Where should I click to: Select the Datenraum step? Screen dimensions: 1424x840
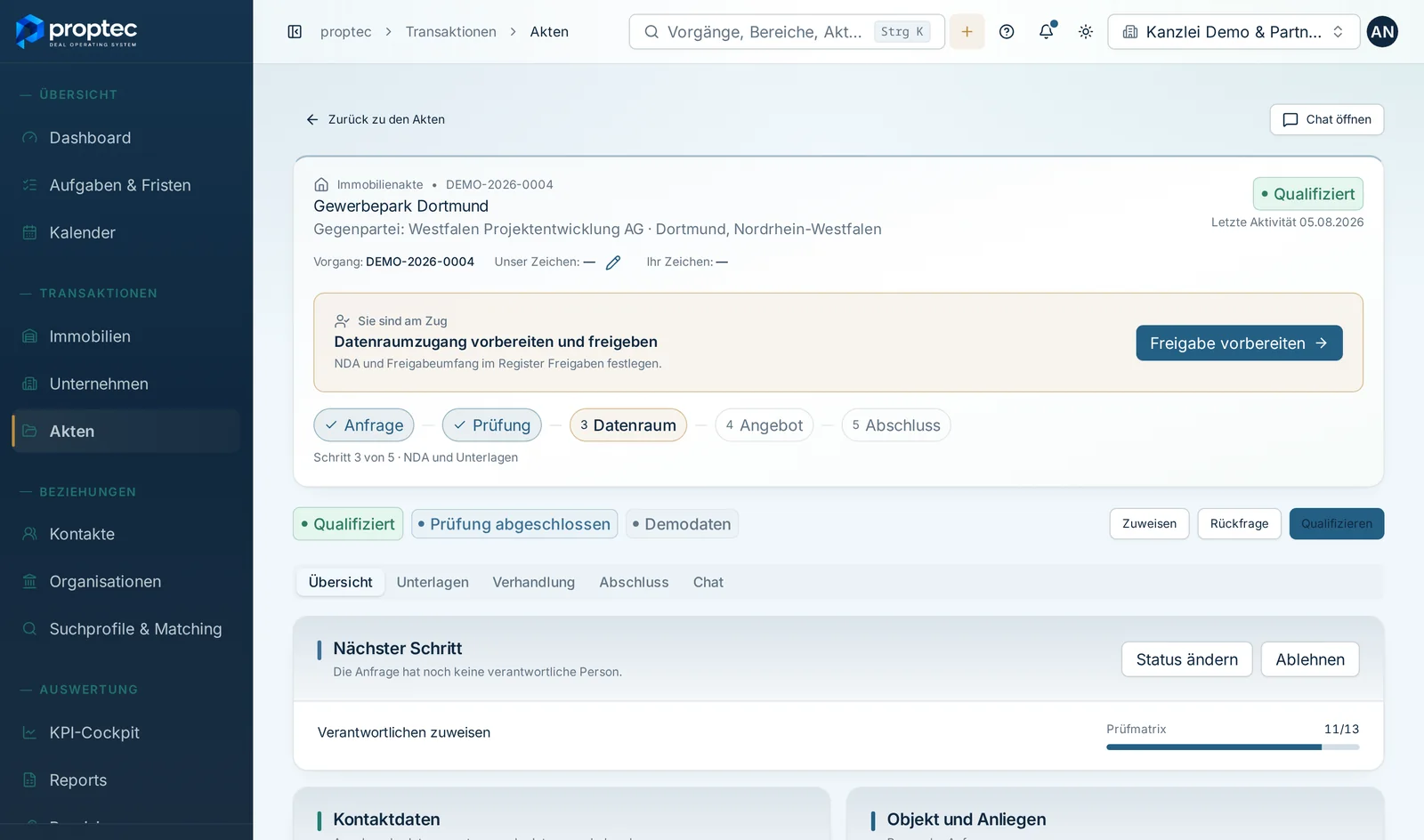[x=628, y=425]
